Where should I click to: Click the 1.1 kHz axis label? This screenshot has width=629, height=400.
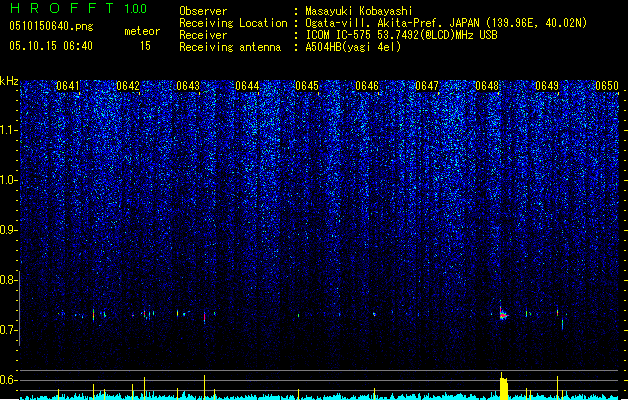click(8, 130)
